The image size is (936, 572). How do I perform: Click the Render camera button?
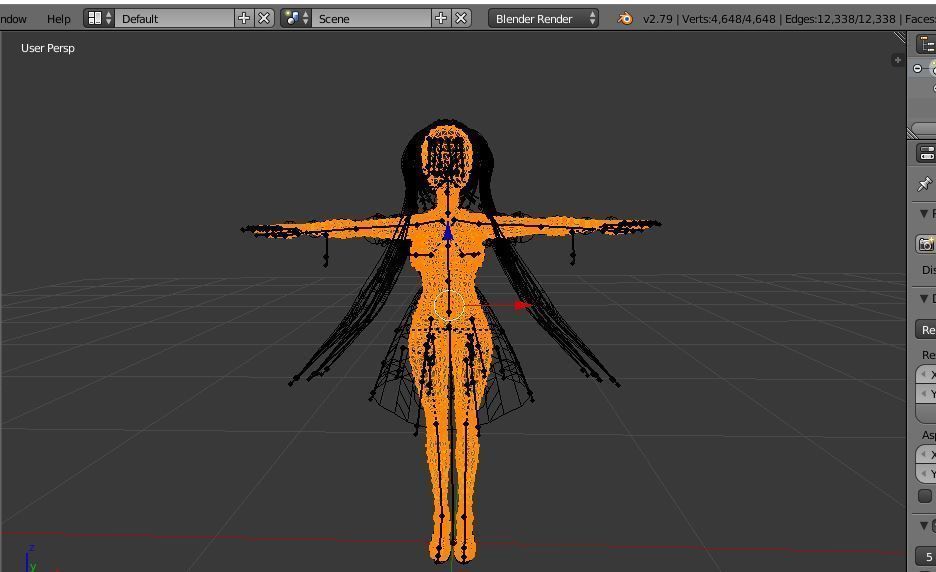926,244
